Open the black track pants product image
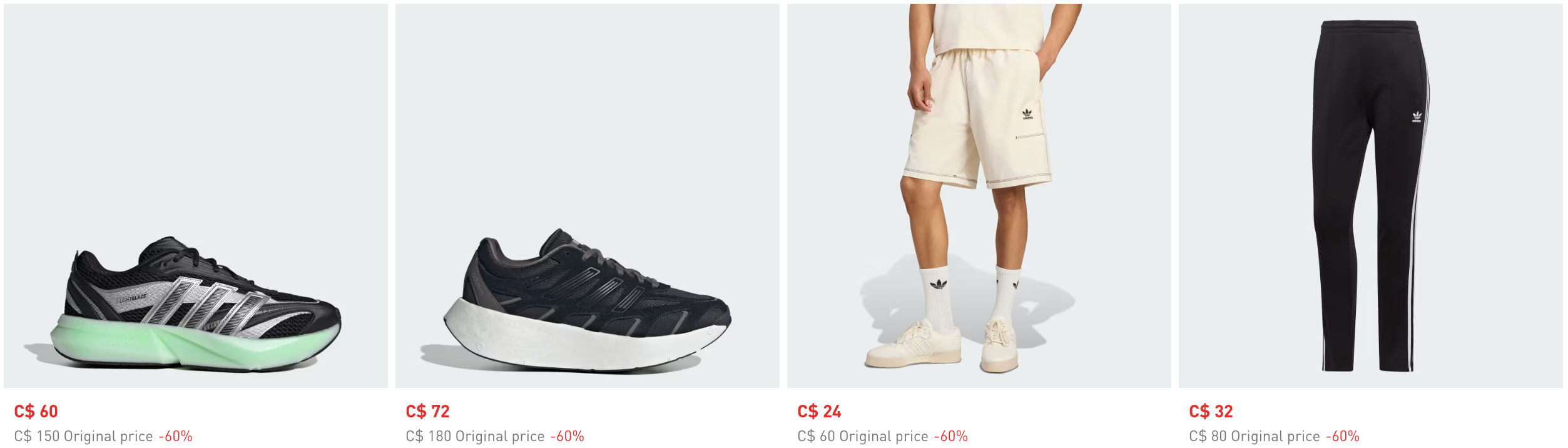The height and width of the screenshot is (448, 1568). [1370, 196]
